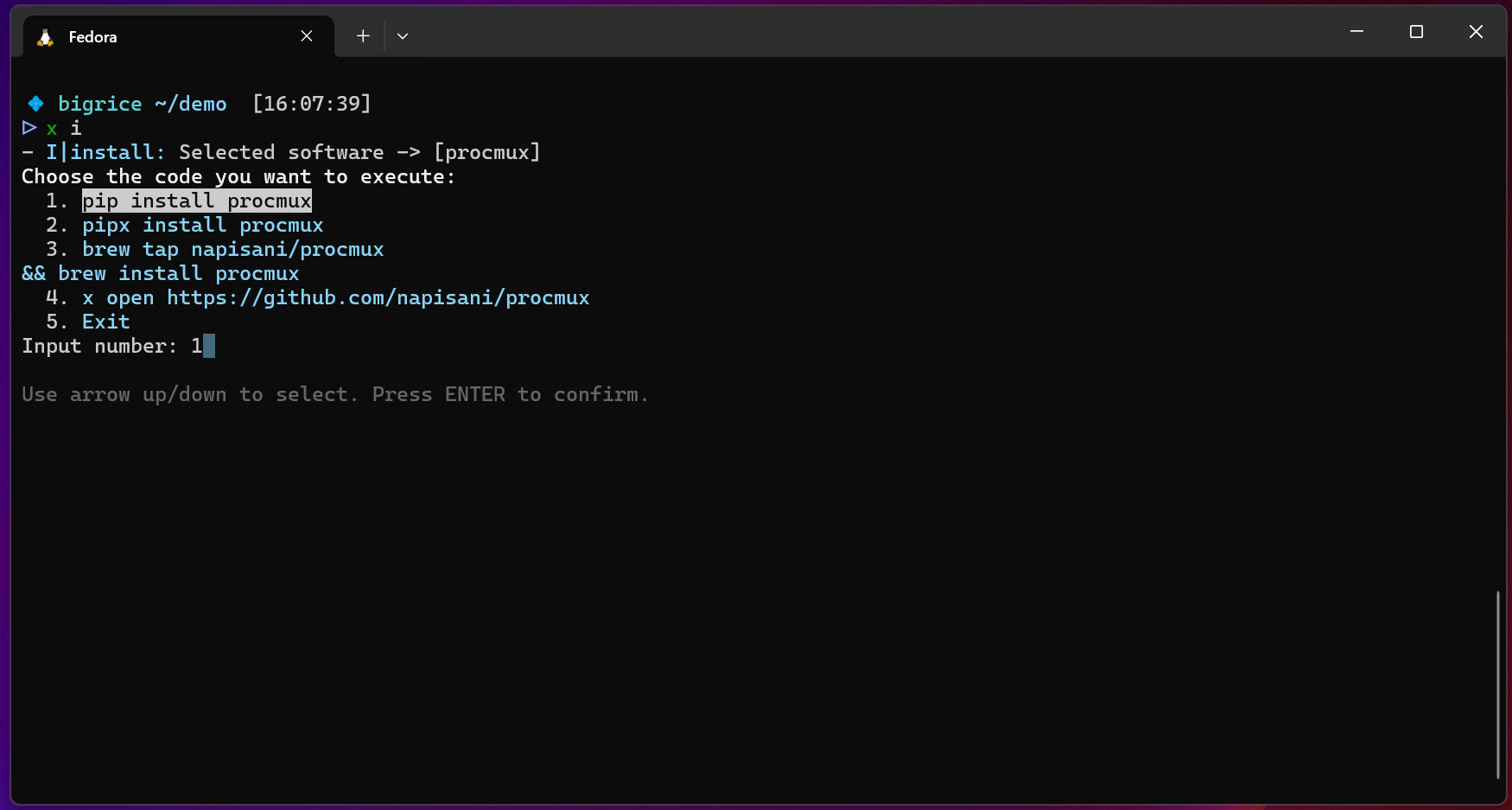Close the terminal window

[x=1476, y=31]
